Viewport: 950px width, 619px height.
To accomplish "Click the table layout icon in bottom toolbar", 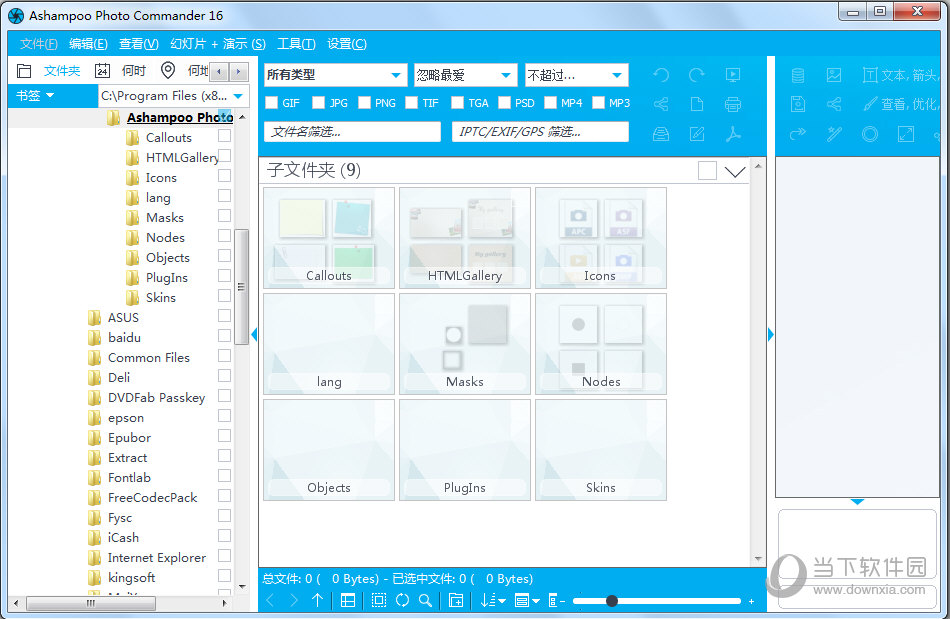I will [x=348, y=600].
